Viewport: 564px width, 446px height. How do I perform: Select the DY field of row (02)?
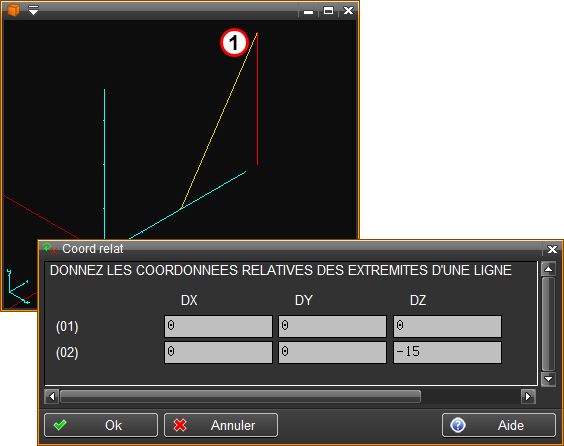pos(332,352)
